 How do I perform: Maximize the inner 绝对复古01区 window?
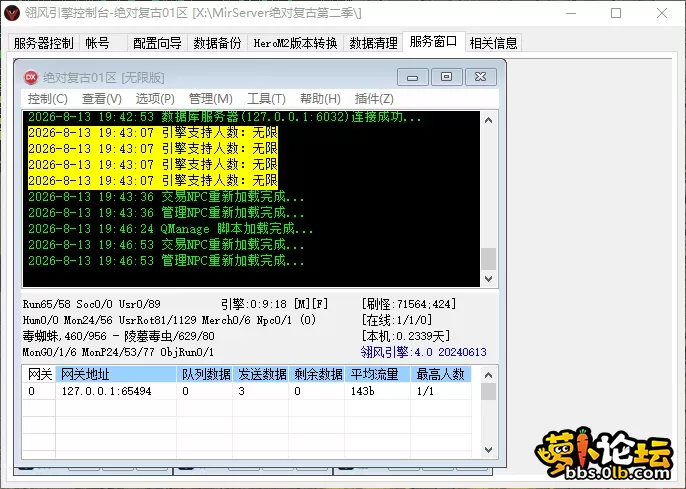447,77
